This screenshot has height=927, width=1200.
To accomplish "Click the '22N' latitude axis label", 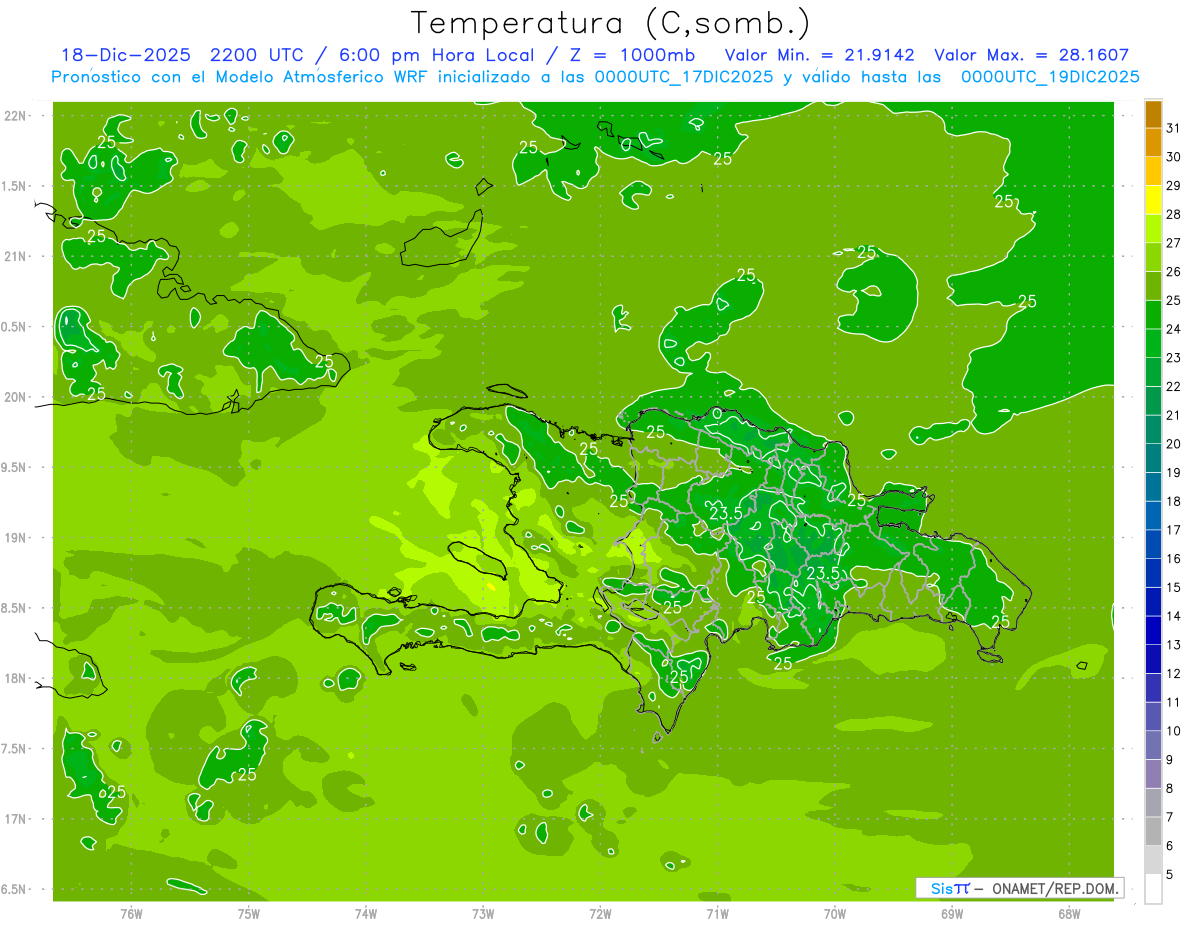I will (x=15, y=115).
